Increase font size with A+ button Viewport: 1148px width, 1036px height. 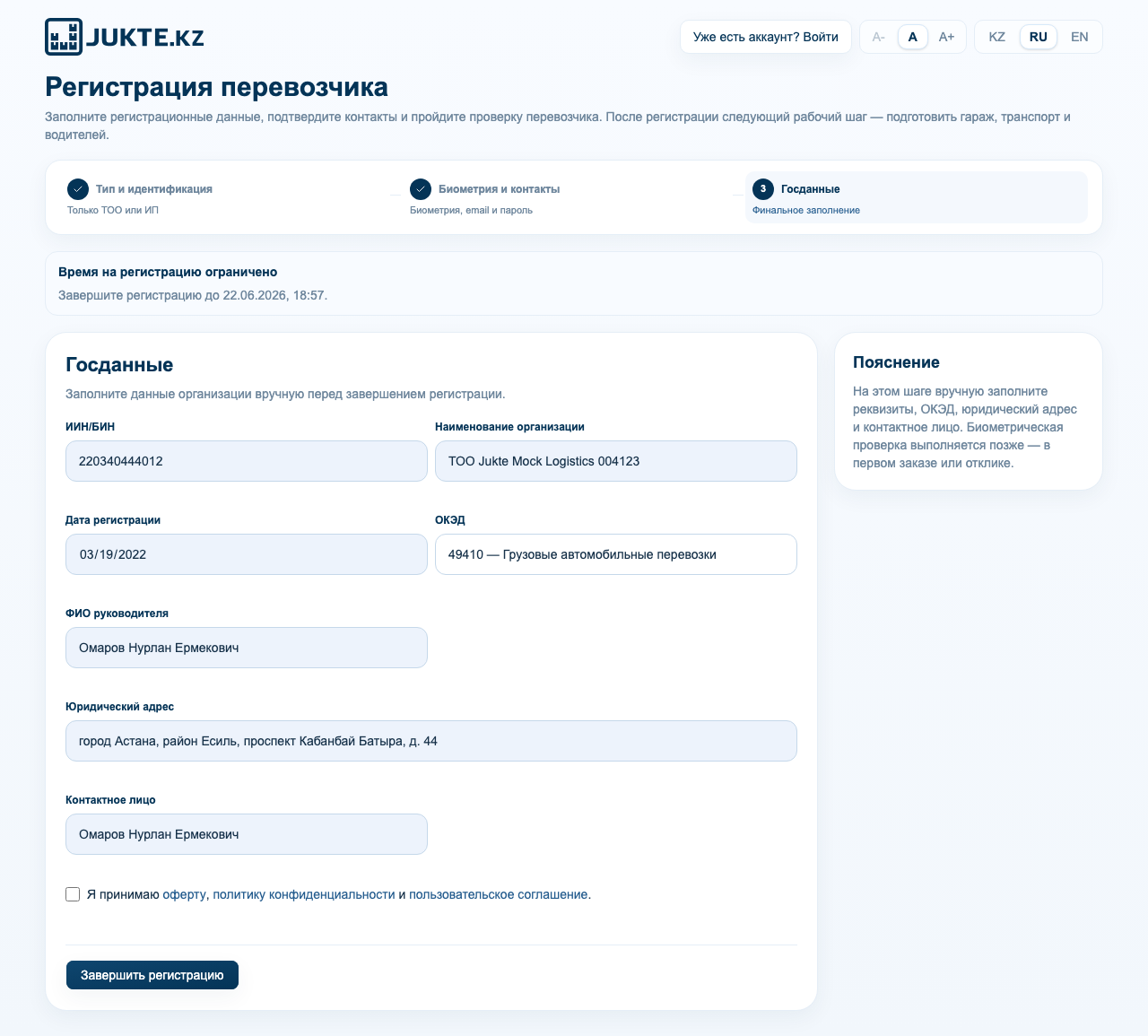[x=946, y=37]
